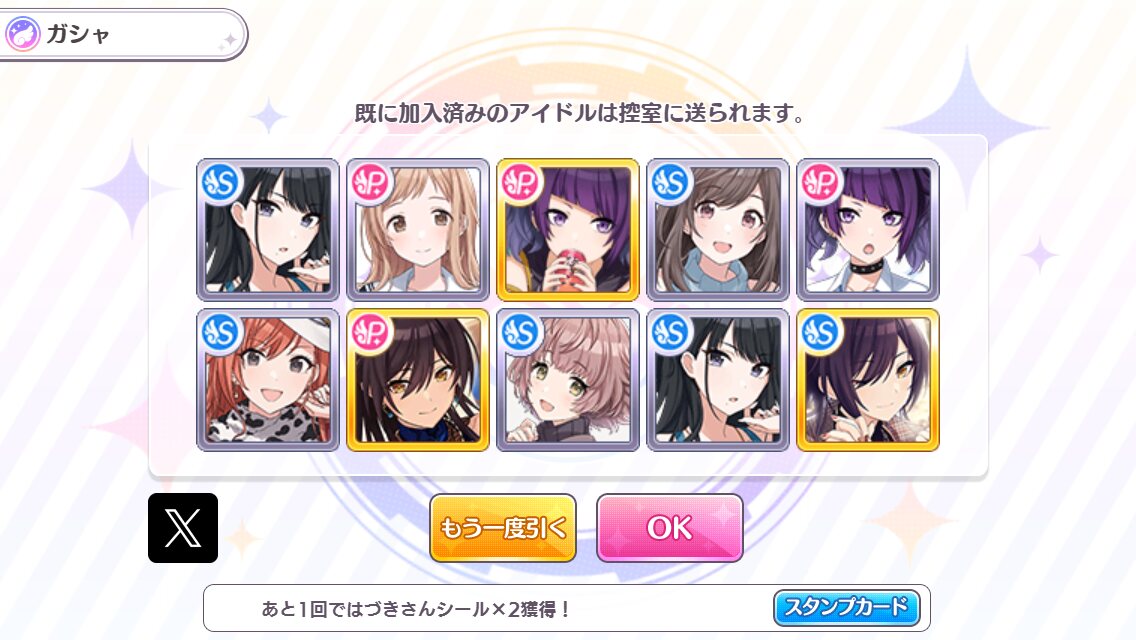Select the purple-haired idol with black choker

coord(868,230)
